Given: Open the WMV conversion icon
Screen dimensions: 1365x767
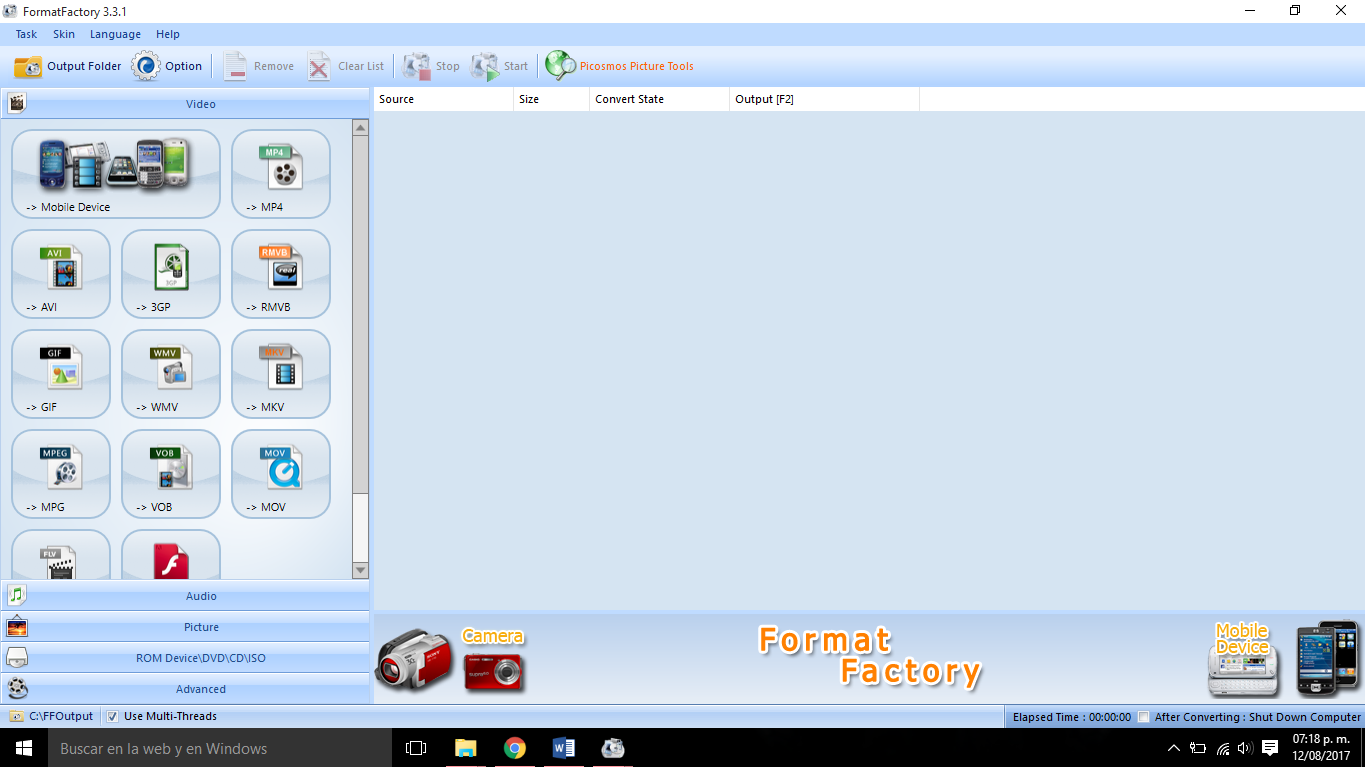Looking at the screenshot, I should pos(171,374).
